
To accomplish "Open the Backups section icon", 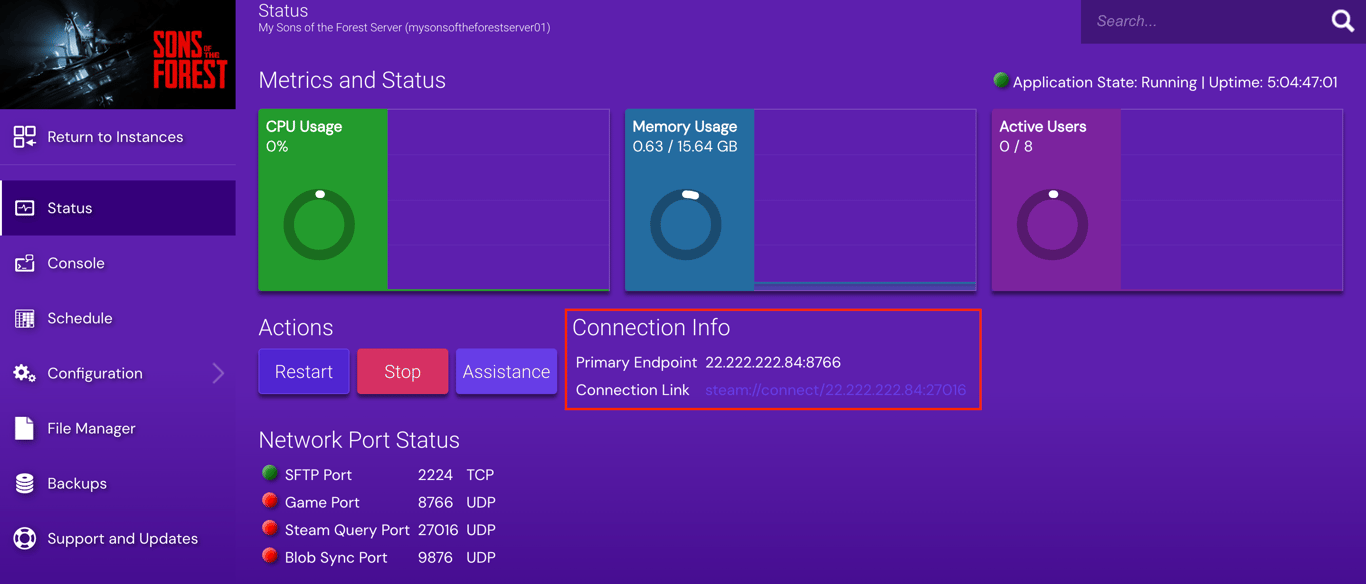I will click(x=28, y=483).
